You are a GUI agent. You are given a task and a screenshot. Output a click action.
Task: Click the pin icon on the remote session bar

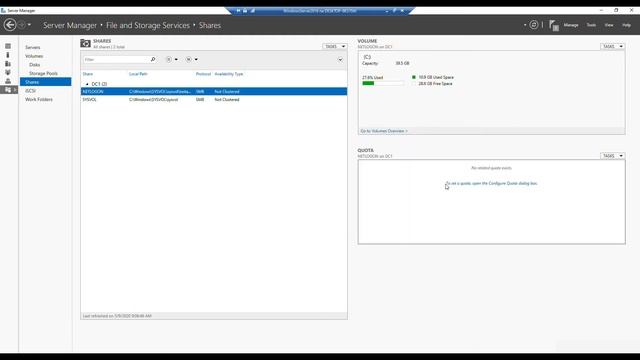click(x=238, y=11)
